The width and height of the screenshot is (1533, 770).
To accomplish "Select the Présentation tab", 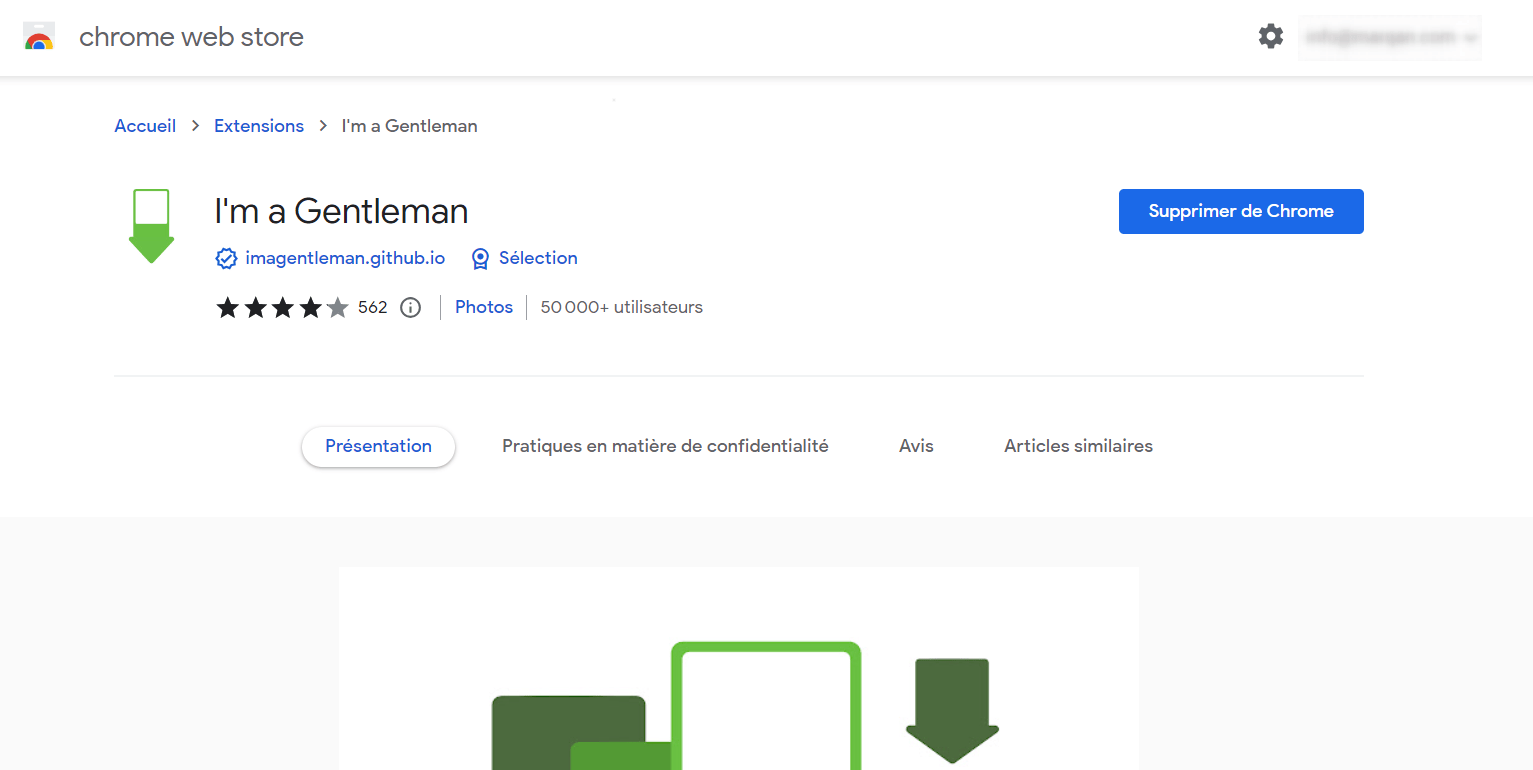I will coord(378,446).
